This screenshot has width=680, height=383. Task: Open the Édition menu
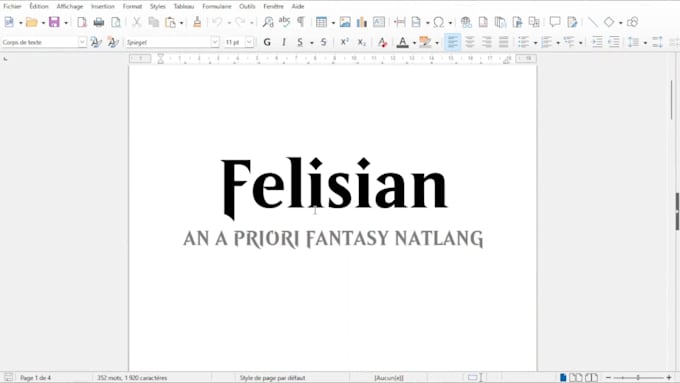(x=39, y=7)
